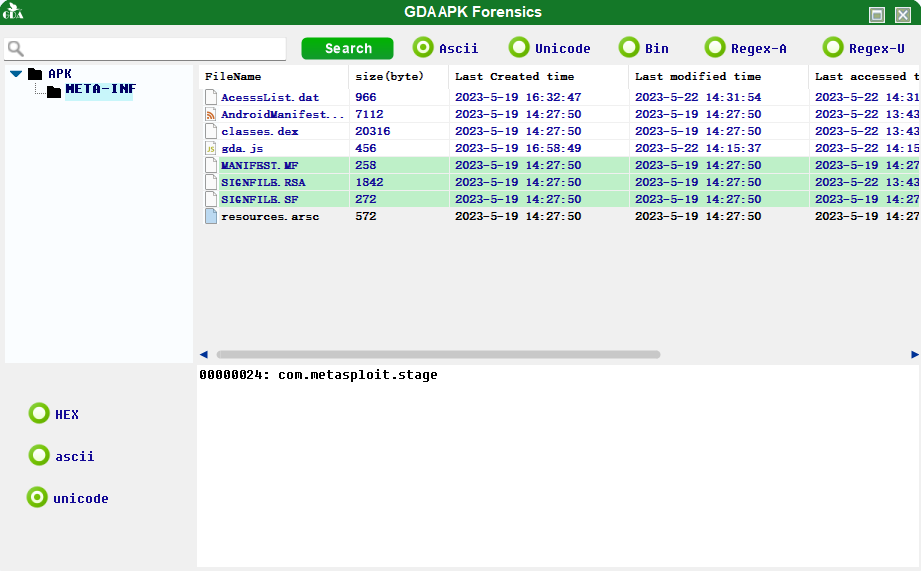This screenshot has height=571, width=921.
Task: Click the classes.dex file icon
Action: point(211,131)
